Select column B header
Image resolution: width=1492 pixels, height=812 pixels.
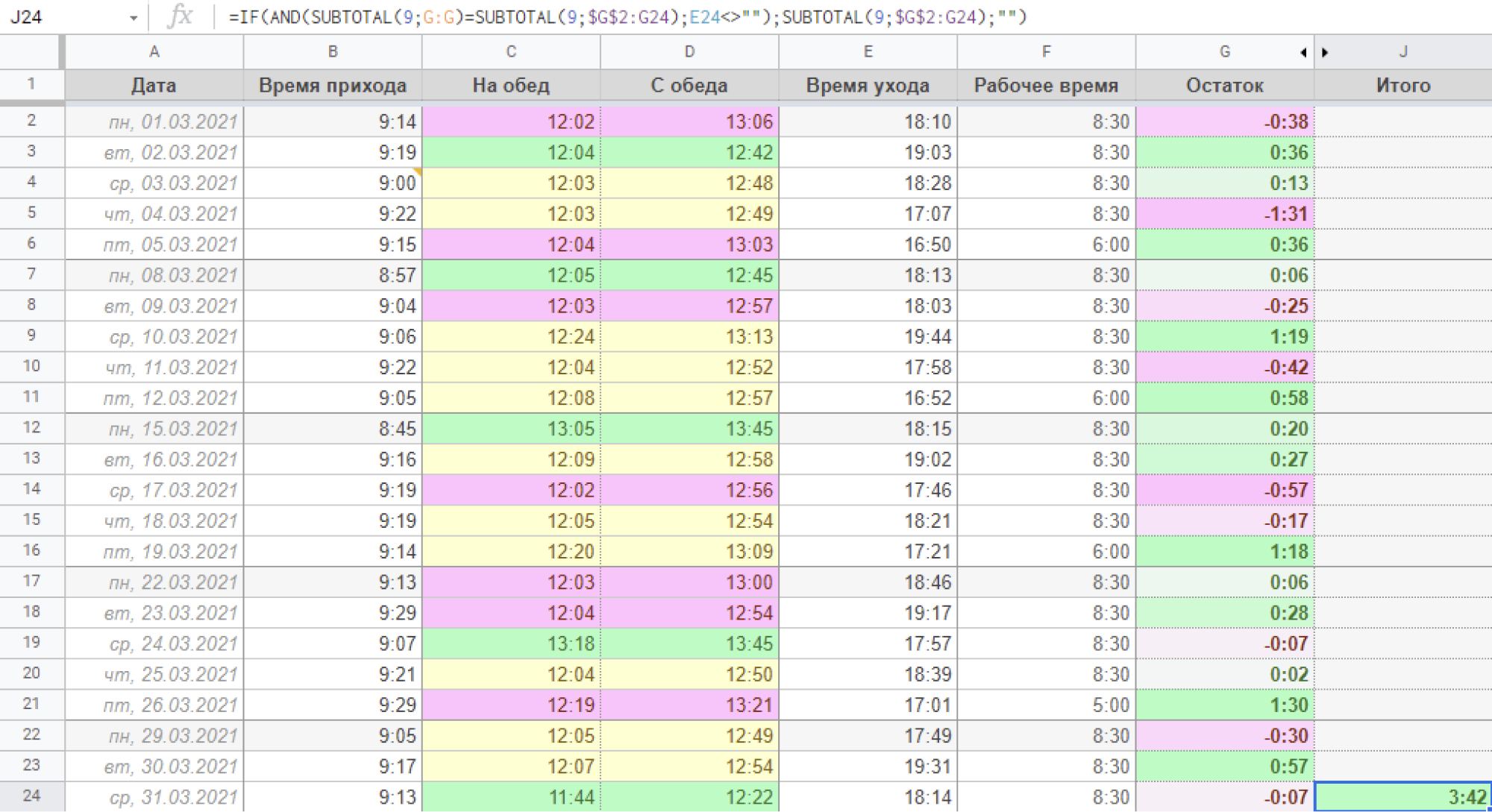coord(333,51)
